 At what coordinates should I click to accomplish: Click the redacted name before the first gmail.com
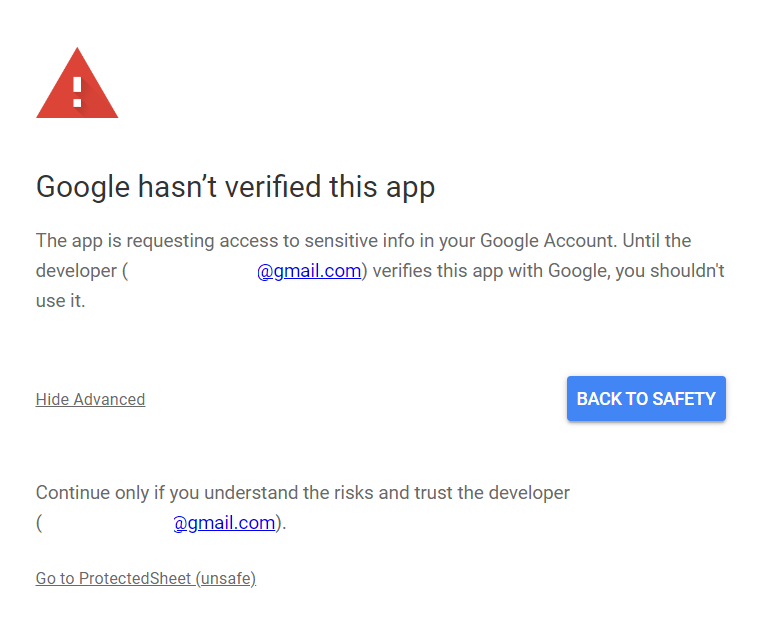click(x=192, y=270)
